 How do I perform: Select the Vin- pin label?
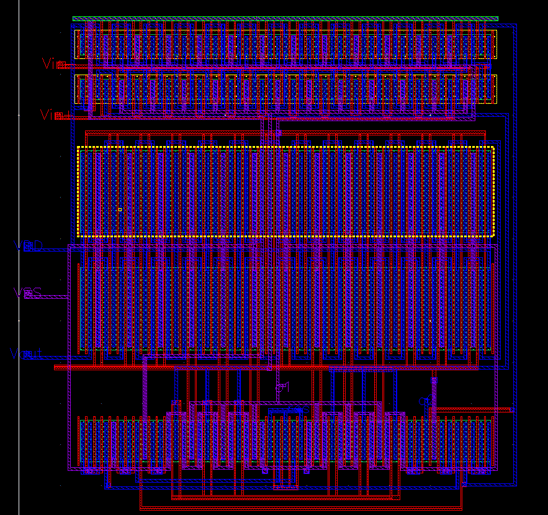pyautogui.click(x=54, y=64)
